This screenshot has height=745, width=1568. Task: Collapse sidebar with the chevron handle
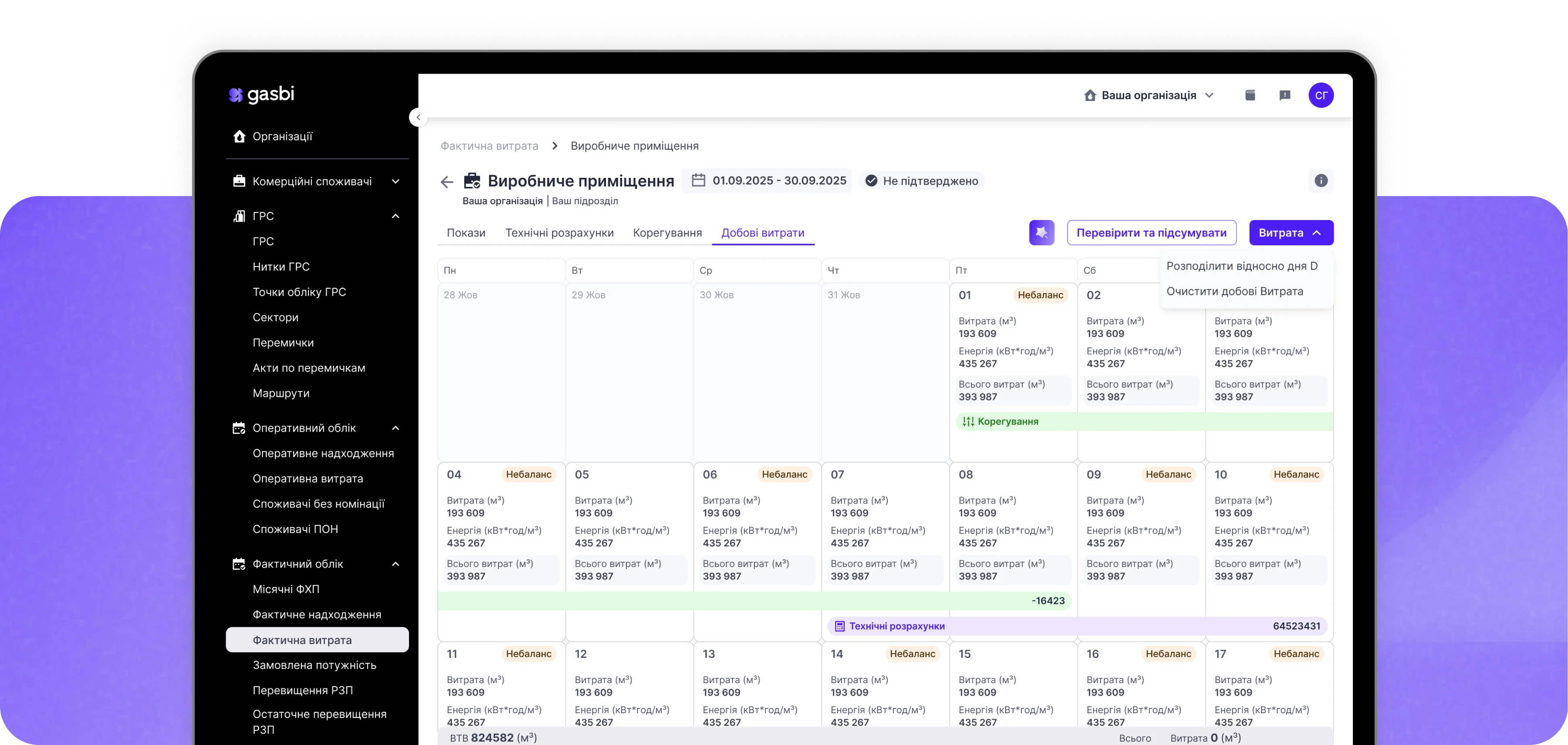tap(418, 118)
